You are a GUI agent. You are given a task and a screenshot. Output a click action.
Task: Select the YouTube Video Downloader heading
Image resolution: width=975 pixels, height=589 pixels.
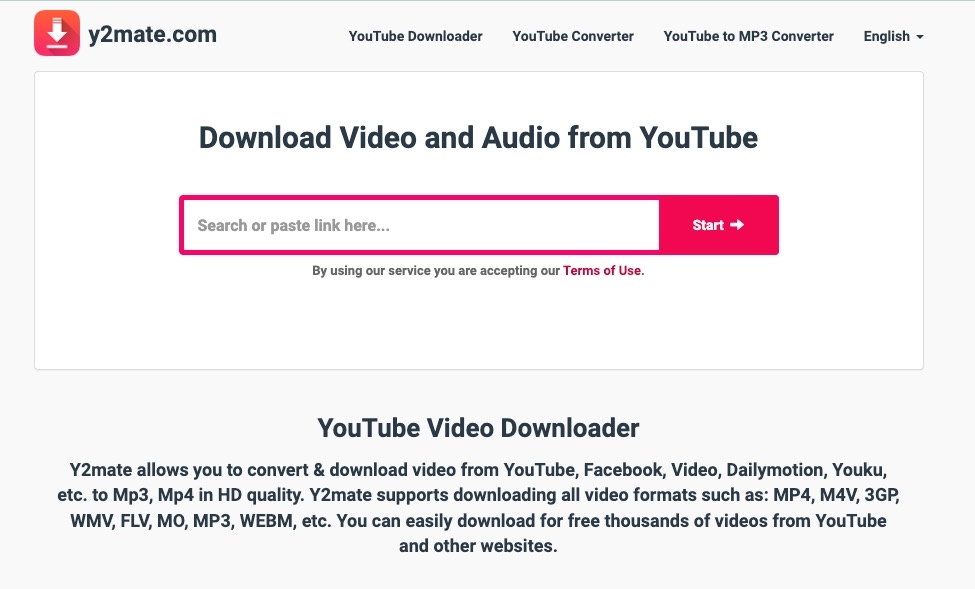point(478,428)
